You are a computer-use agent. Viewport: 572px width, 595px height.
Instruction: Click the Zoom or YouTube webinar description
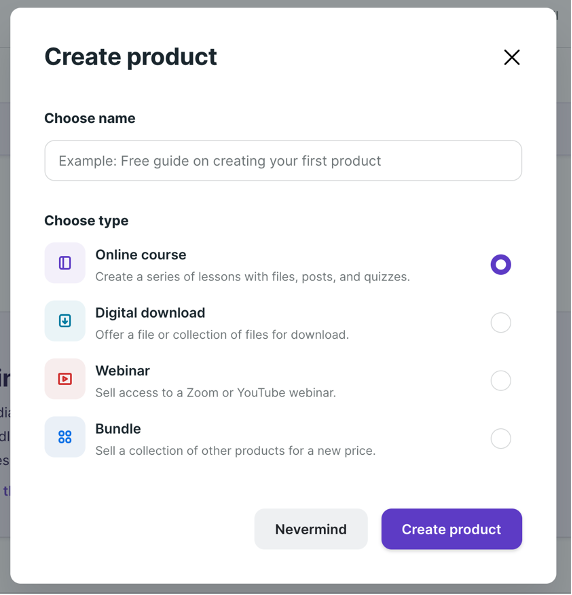tap(216, 393)
